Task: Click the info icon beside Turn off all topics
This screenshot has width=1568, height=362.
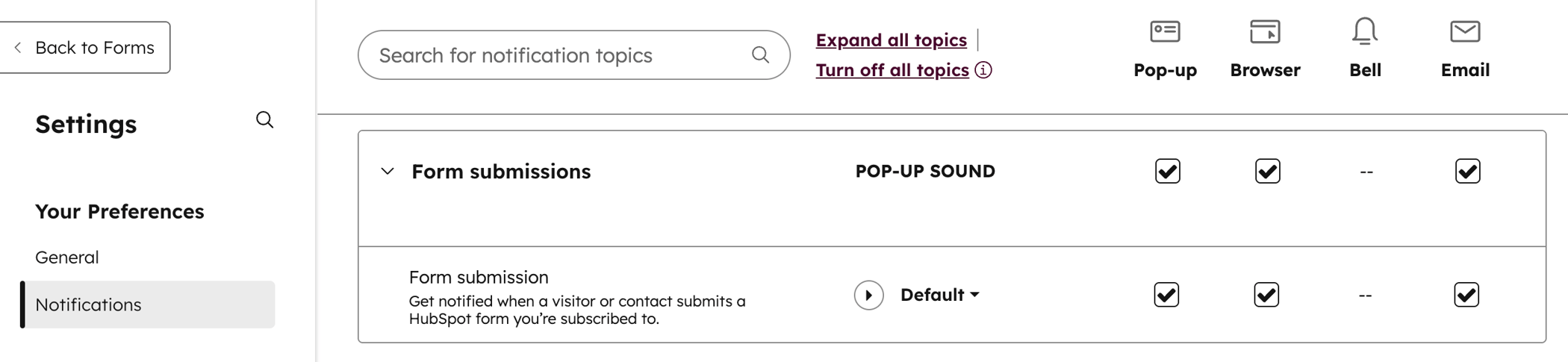Action: (x=984, y=70)
